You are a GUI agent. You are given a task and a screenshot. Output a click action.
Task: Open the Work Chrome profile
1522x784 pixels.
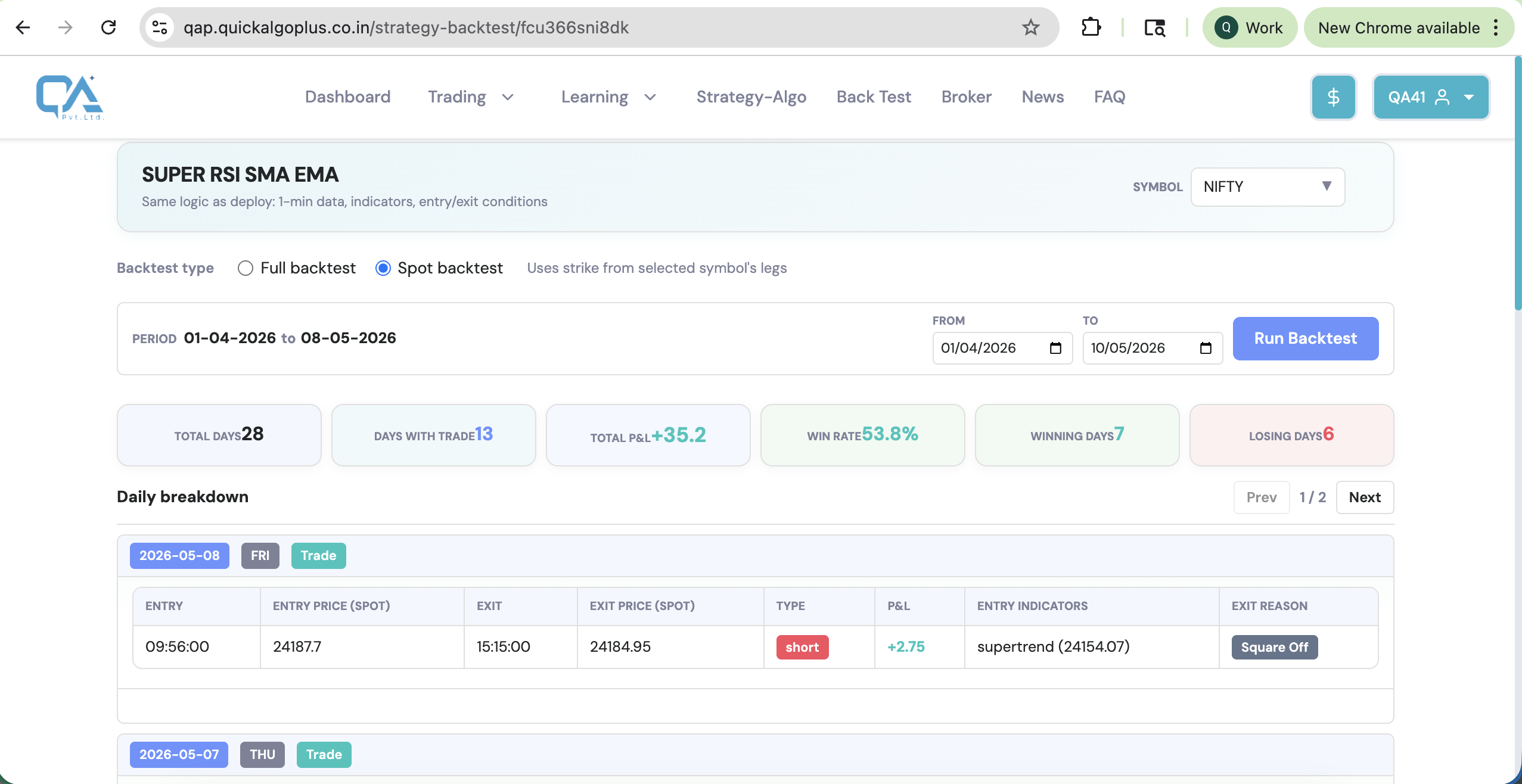1250,27
